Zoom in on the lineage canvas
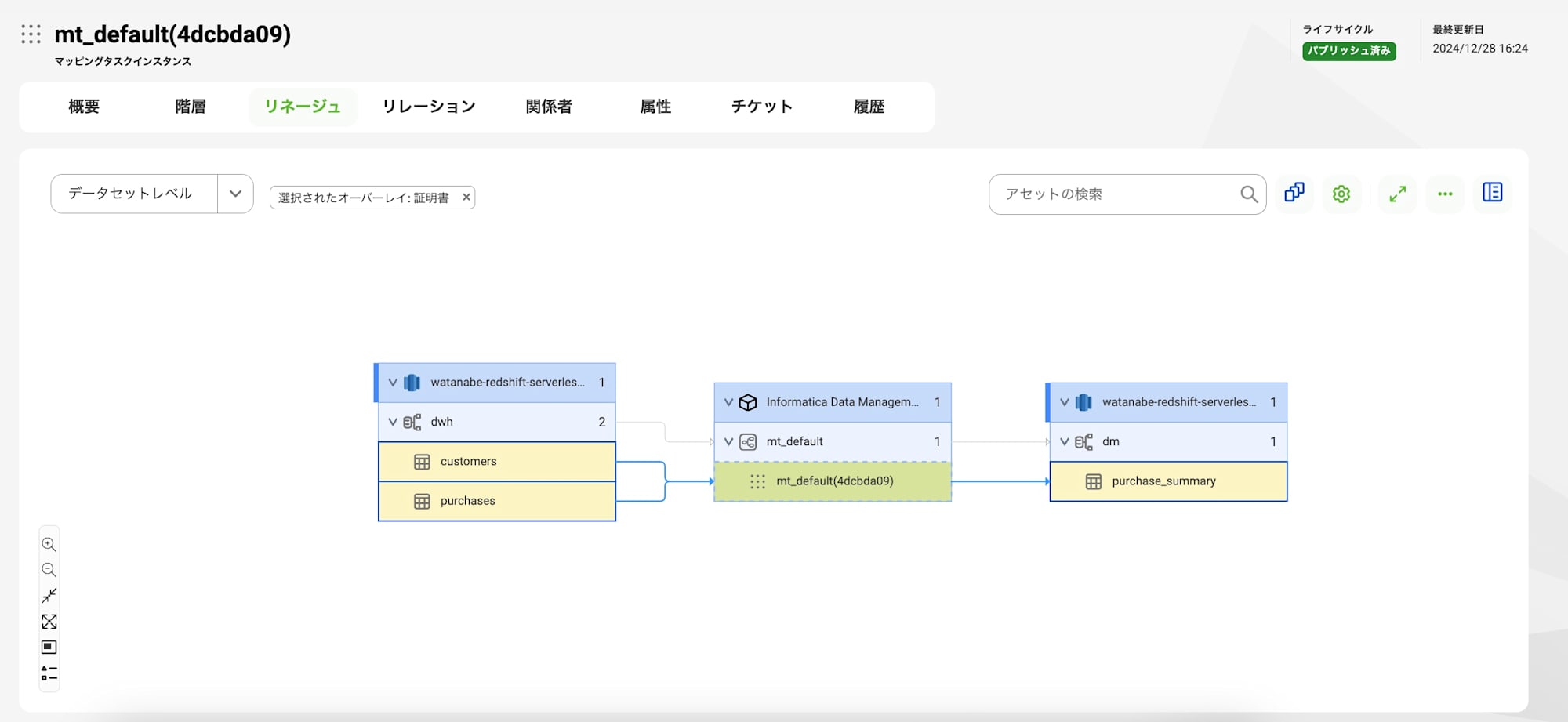This screenshot has width=1568, height=722. [x=49, y=544]
